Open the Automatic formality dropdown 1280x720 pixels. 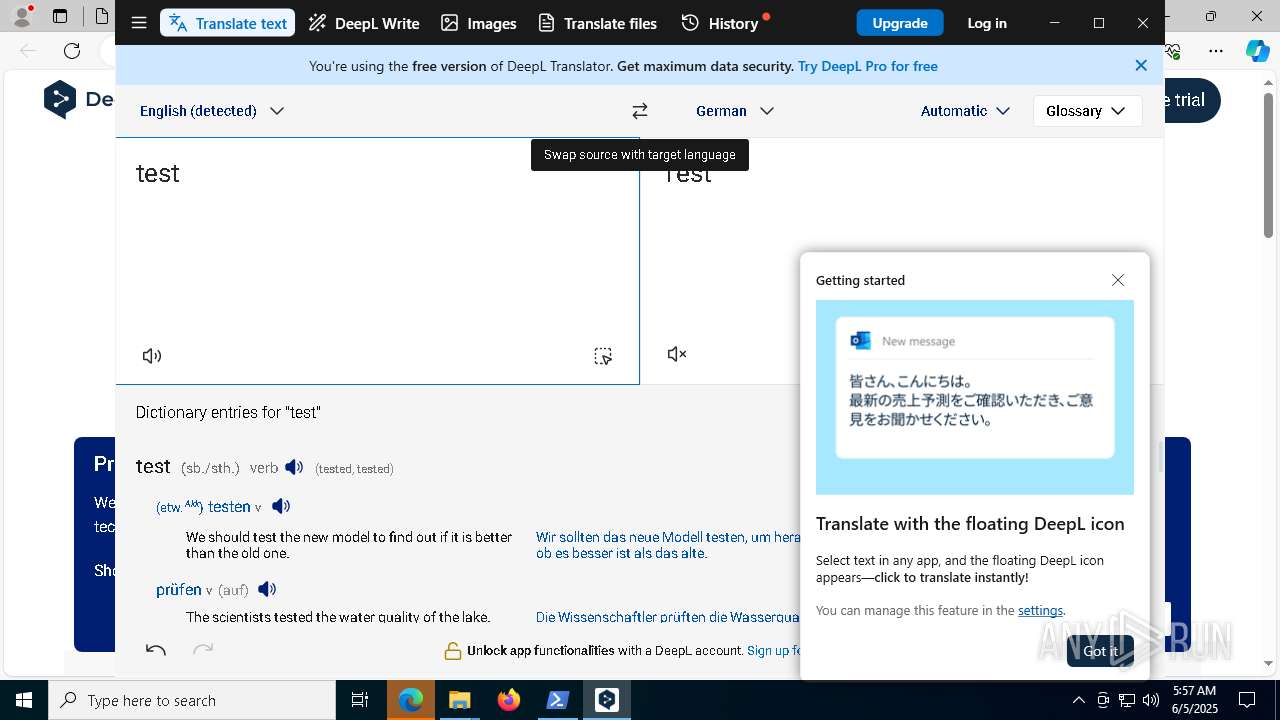coord(965,111)
